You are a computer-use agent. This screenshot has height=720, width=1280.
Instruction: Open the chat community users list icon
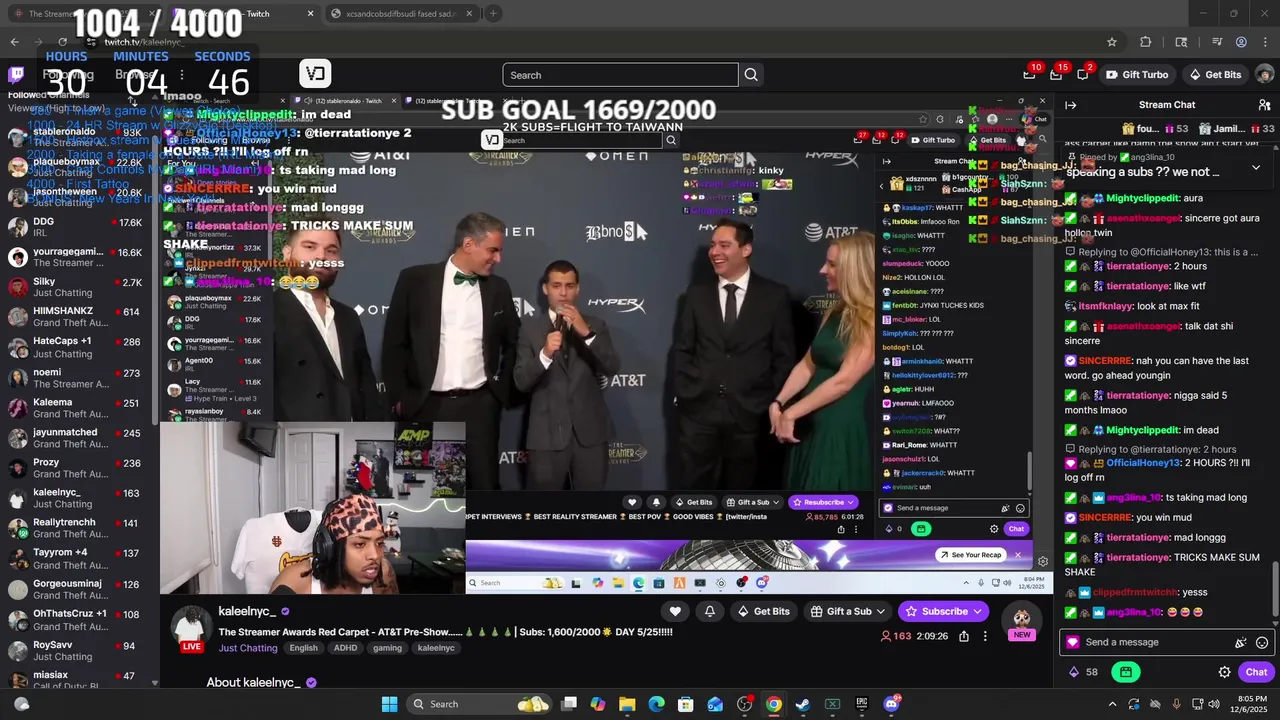[1264, 105]
